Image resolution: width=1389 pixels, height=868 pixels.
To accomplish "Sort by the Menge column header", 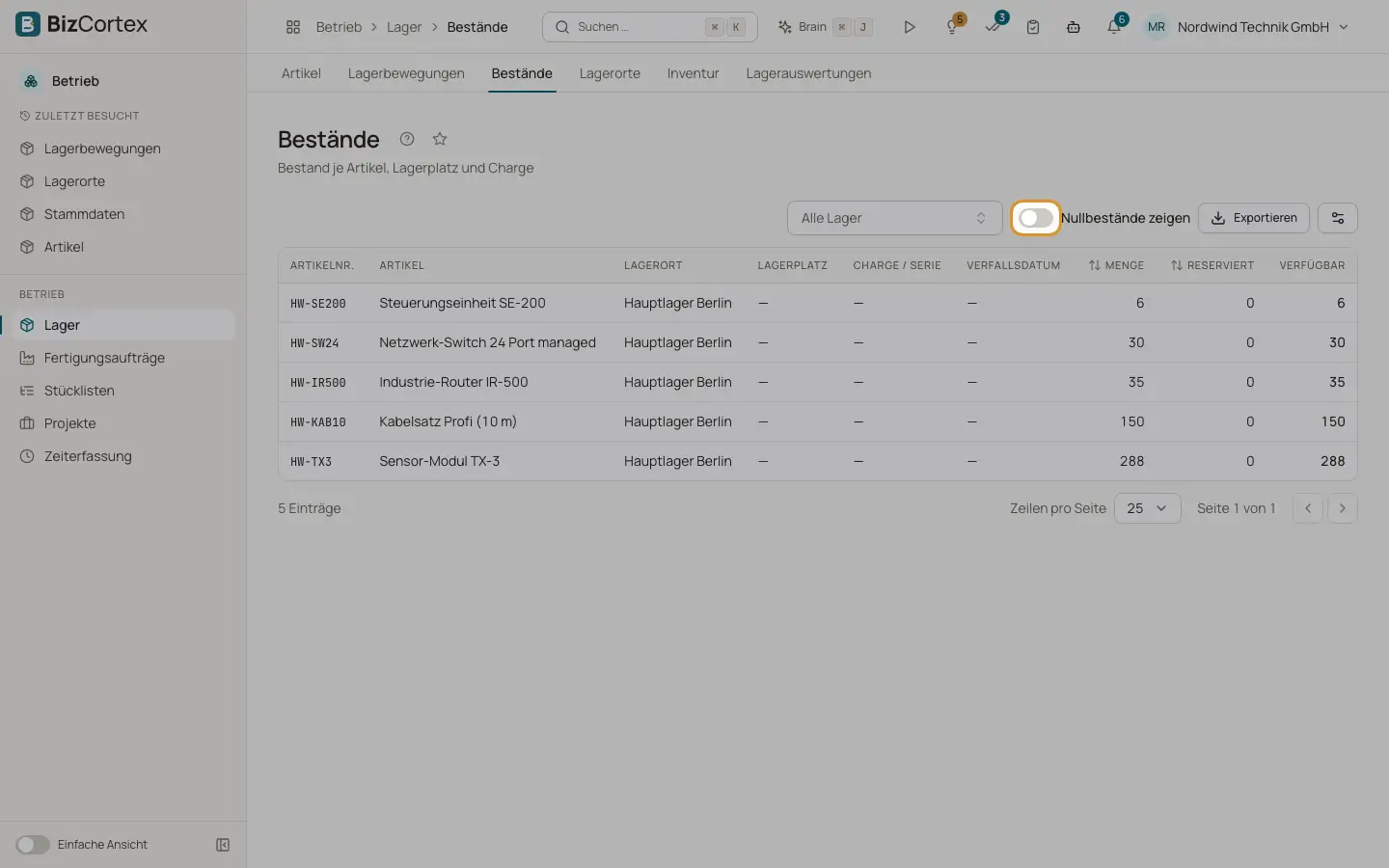I will tap(1116, 265).
